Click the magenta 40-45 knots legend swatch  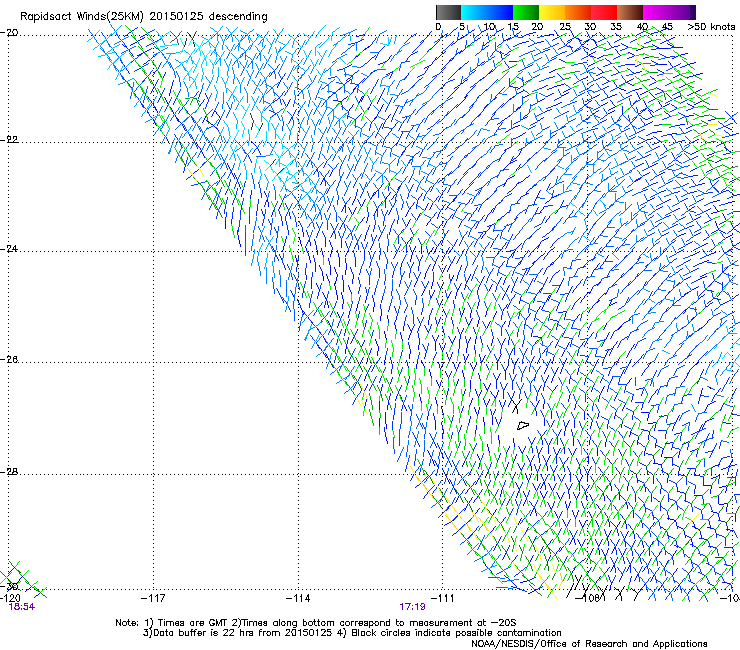tap(656, 12)
